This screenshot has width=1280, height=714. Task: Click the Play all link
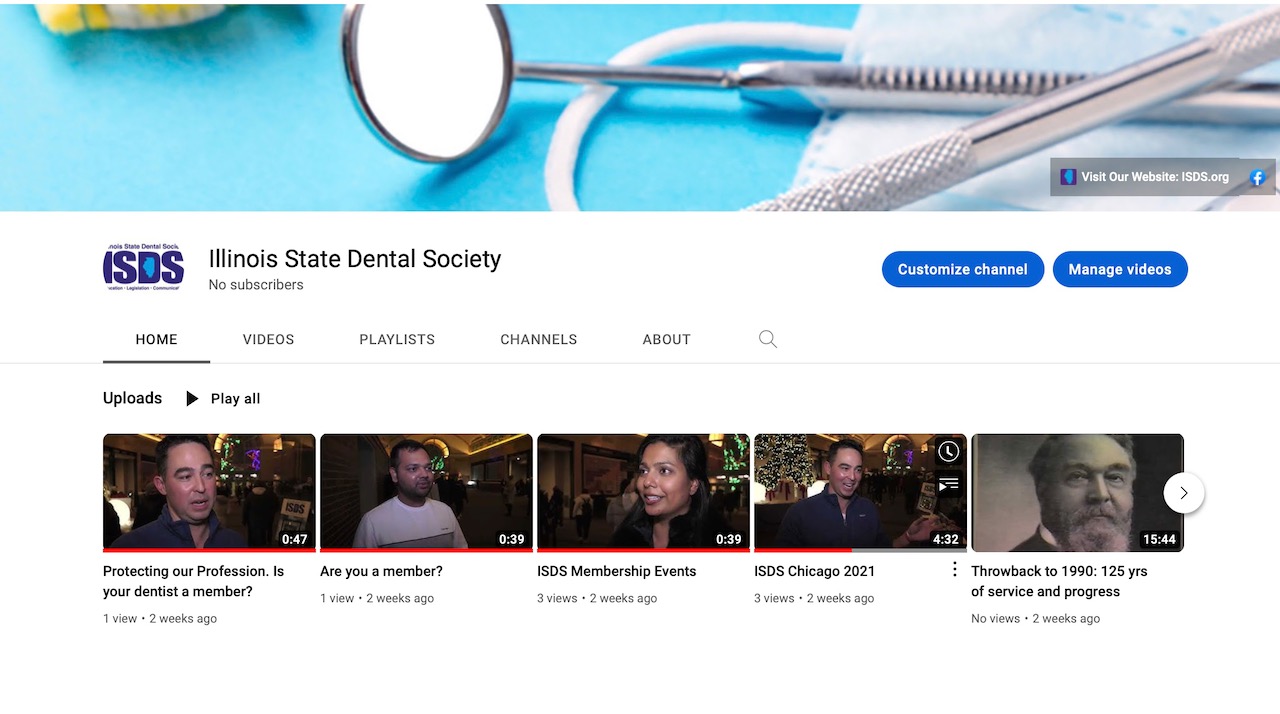coord(235,399)
